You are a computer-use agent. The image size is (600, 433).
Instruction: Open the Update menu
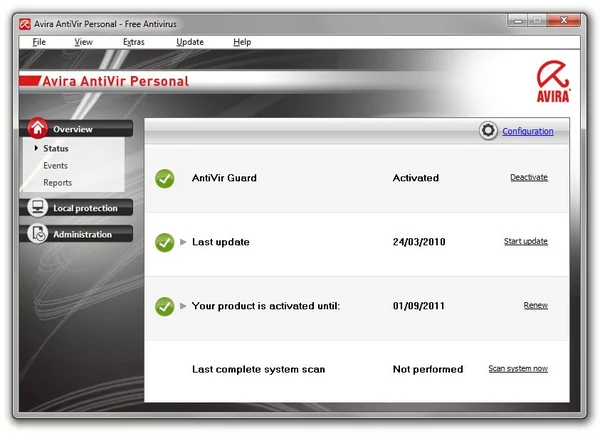(x=190, y=42)
